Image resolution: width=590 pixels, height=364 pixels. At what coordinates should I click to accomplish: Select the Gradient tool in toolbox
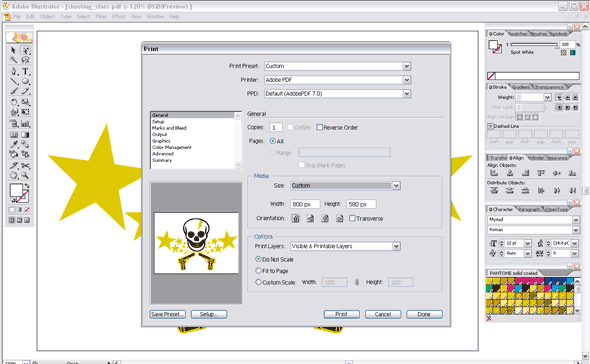(x=25, y=134)
